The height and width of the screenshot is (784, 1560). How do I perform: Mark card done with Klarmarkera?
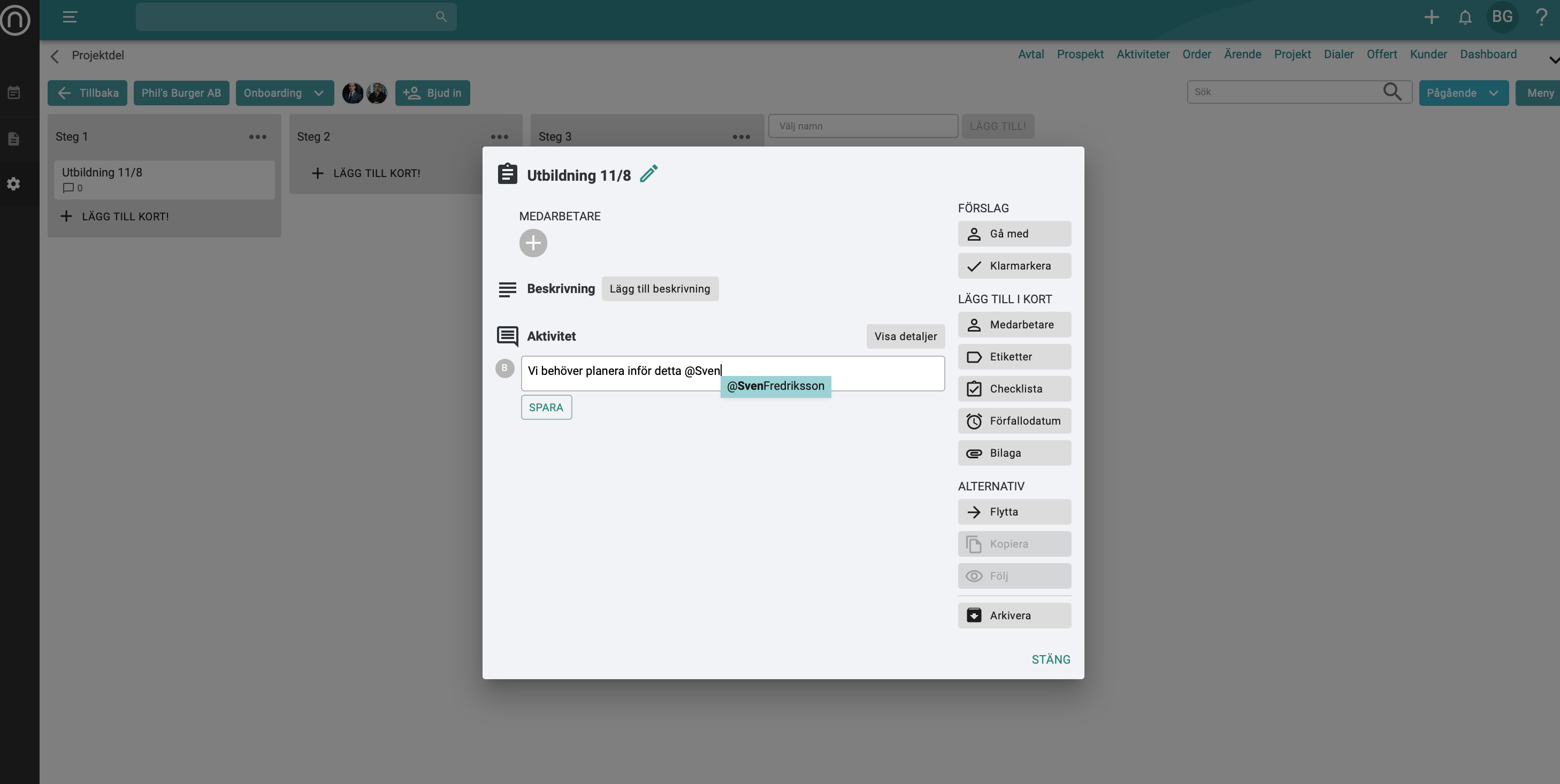click(1014, 266)
